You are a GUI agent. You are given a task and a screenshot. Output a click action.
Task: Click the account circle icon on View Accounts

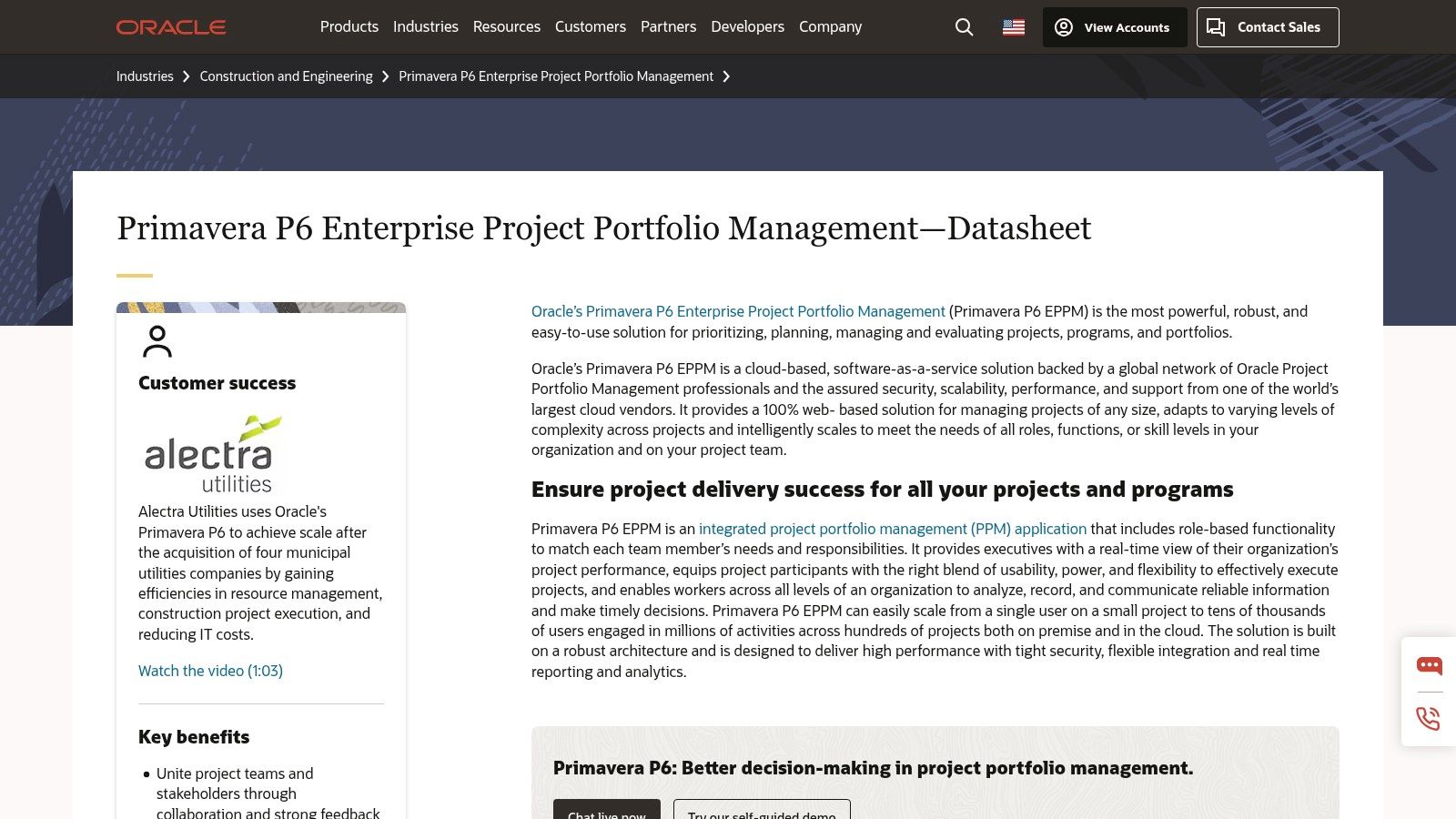(1064, 27)
